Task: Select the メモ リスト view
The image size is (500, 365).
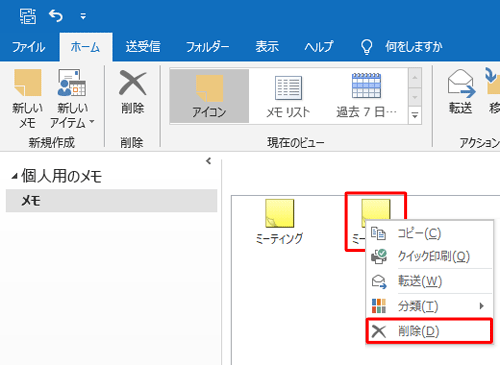Action: tap(288, 96)
